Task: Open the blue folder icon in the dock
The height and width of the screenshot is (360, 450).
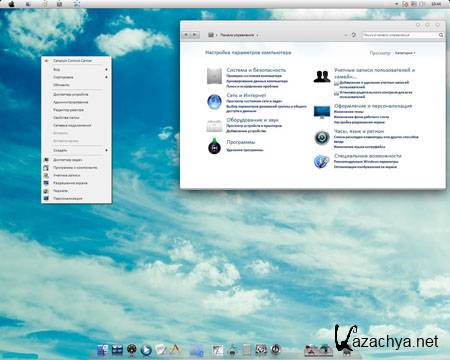Action: click(x=197, y=350)
